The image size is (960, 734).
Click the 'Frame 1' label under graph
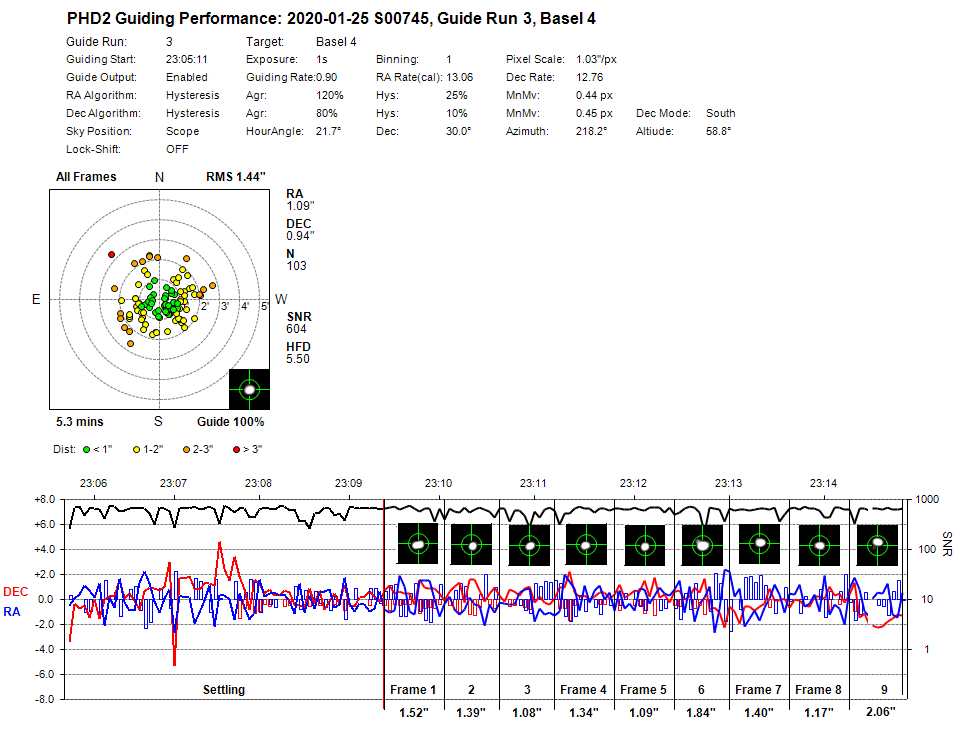[413, 690]
